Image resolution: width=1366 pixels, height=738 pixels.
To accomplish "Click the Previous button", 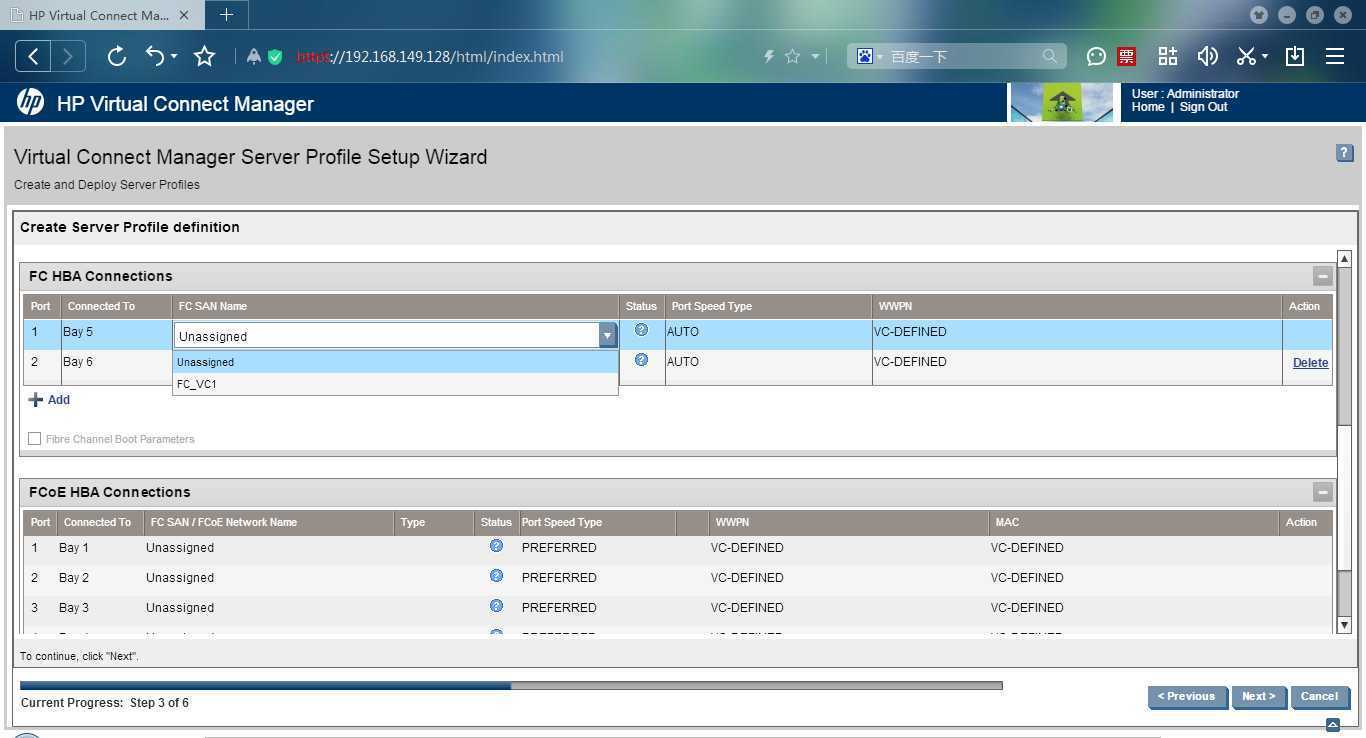I will (x=1187, y=697).
